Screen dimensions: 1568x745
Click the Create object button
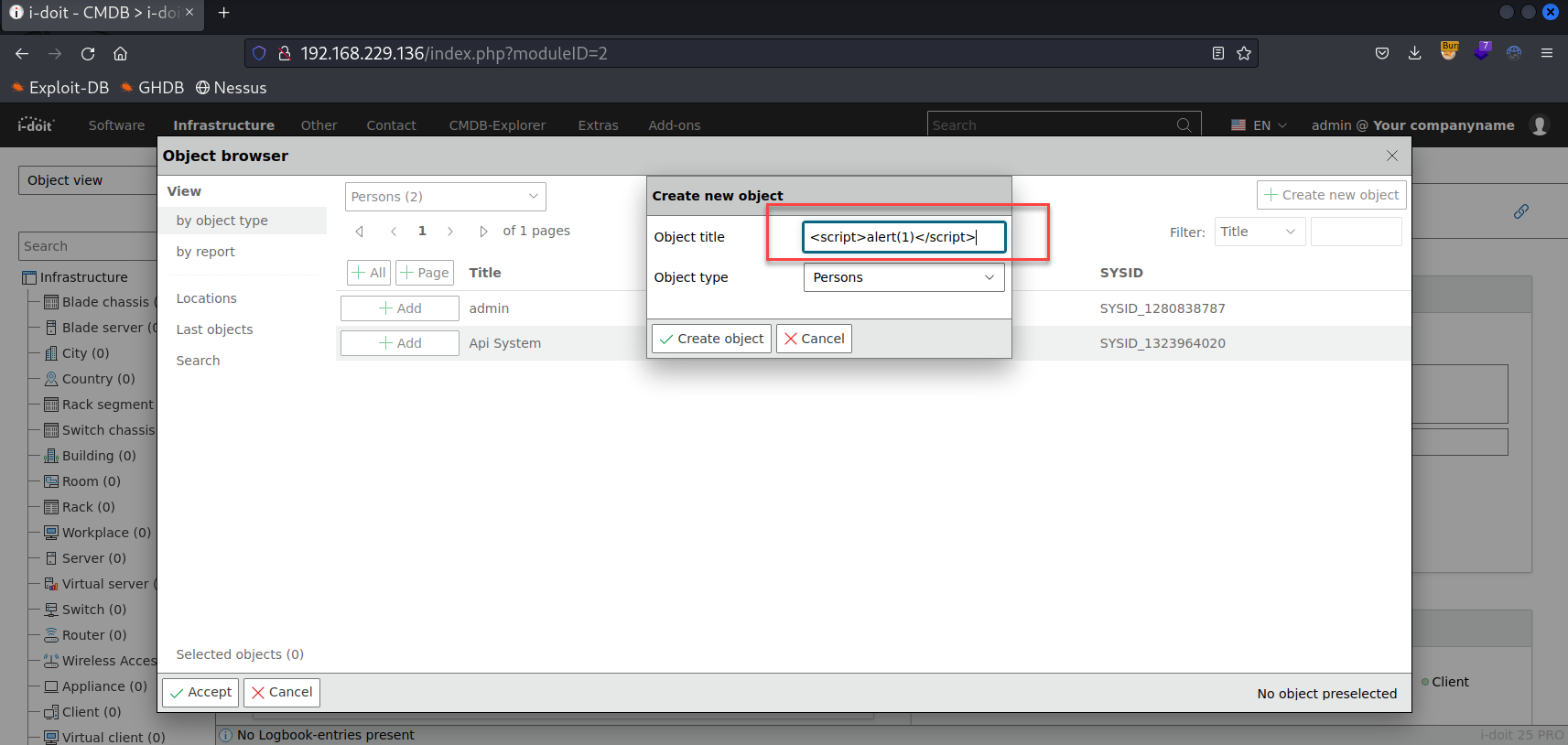[711, 339]
